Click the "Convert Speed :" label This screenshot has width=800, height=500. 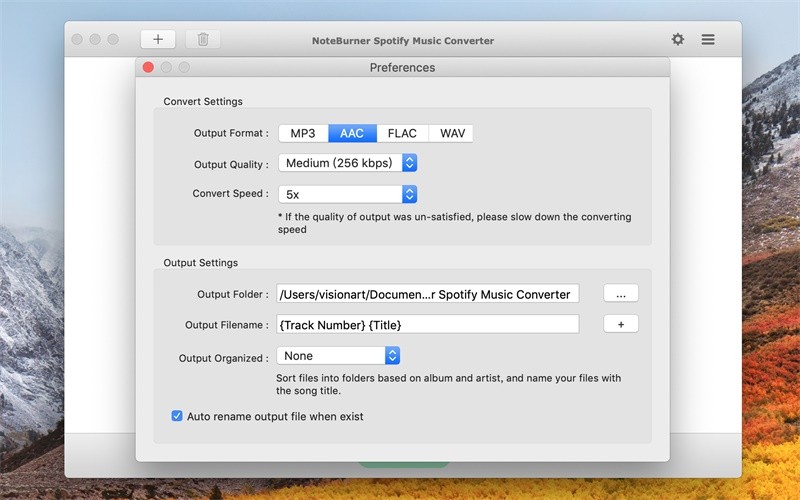coord(231,193)
